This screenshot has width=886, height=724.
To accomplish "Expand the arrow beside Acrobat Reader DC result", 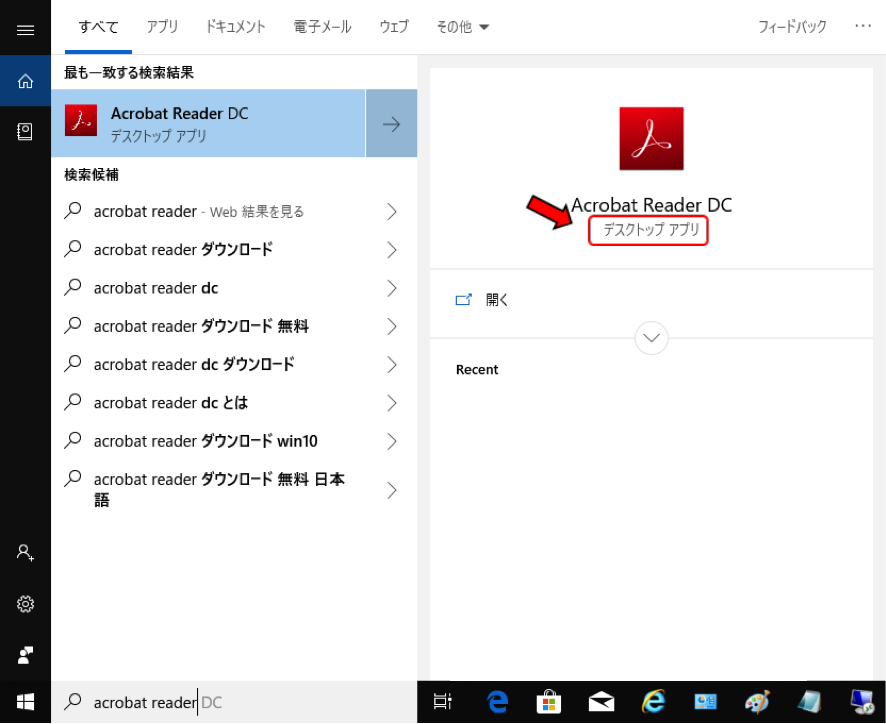I will point(392,123).
